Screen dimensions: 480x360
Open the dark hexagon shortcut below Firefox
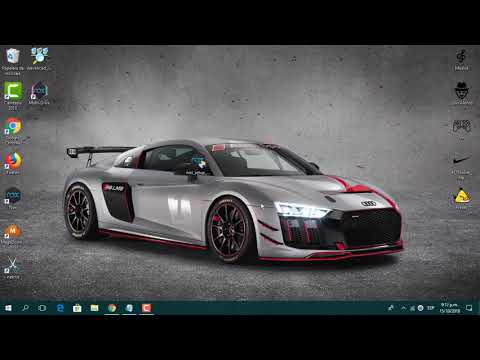coord(13,199)
